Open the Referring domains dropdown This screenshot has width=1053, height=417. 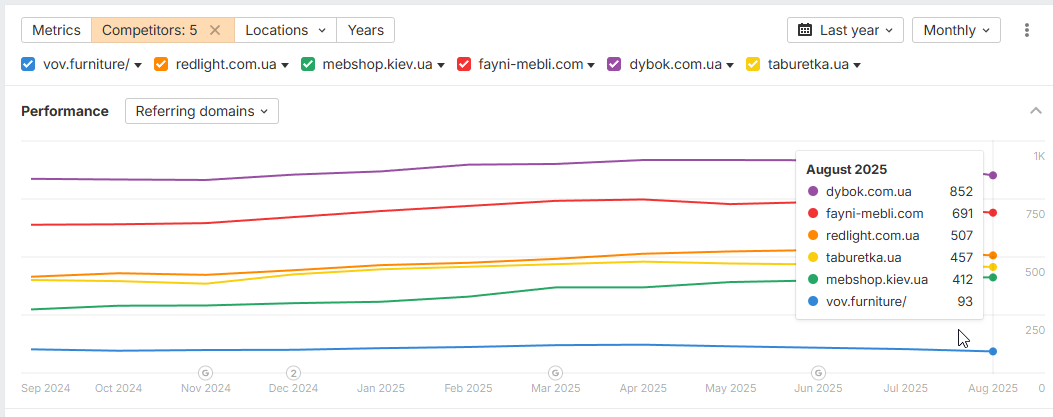tap(201, 111)
